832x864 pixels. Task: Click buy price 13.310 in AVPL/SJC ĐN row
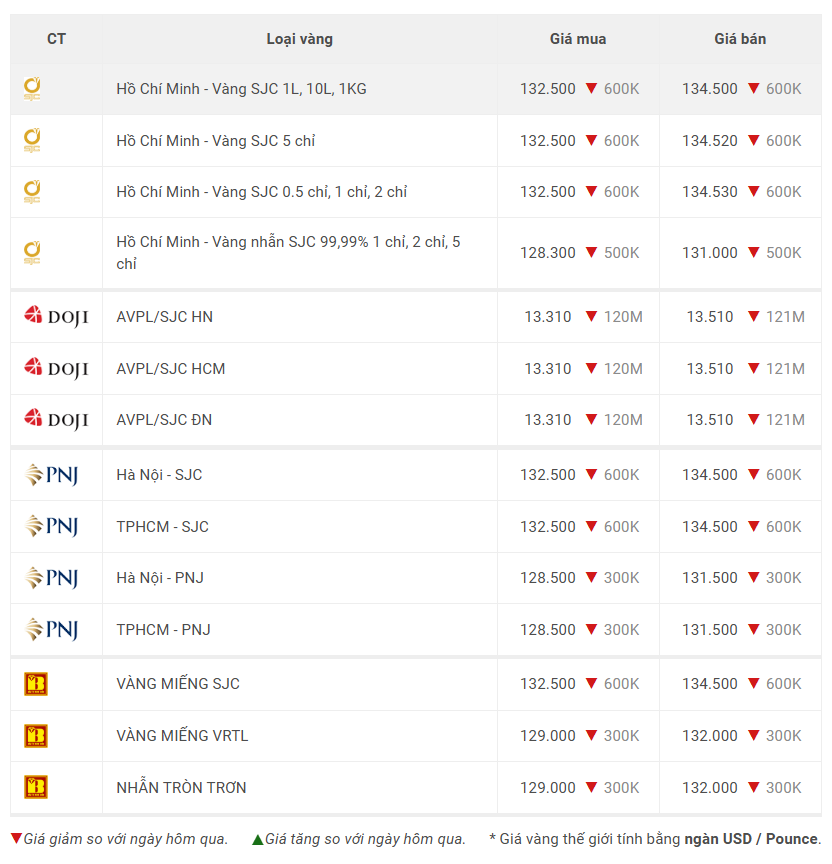[548, 420]
